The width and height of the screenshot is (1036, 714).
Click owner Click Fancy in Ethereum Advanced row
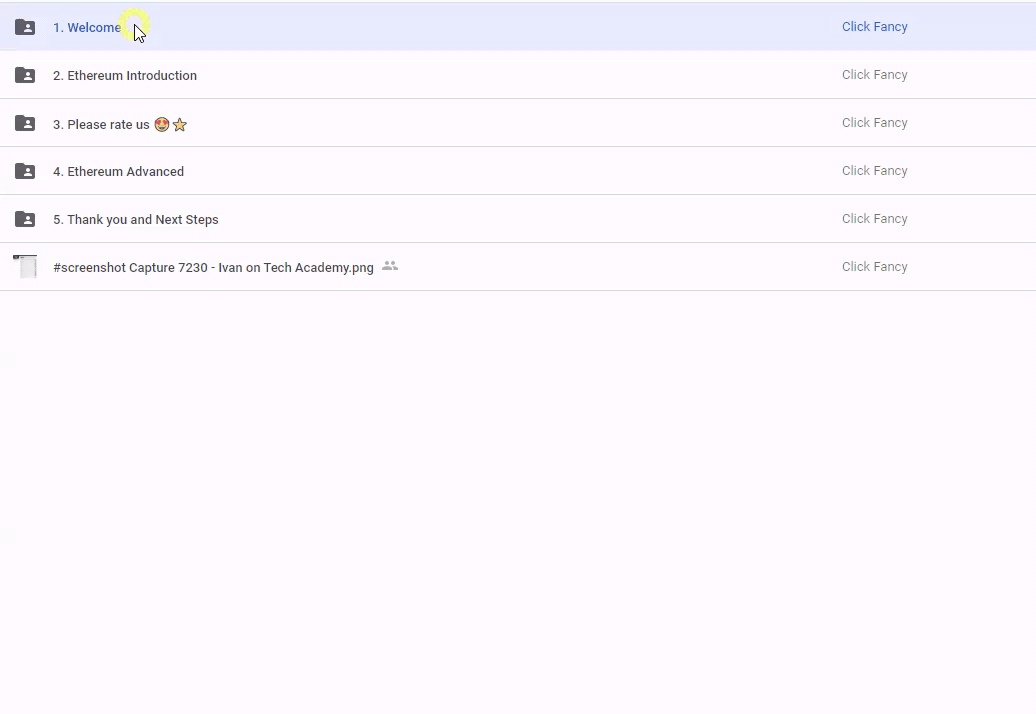point(874,171)
